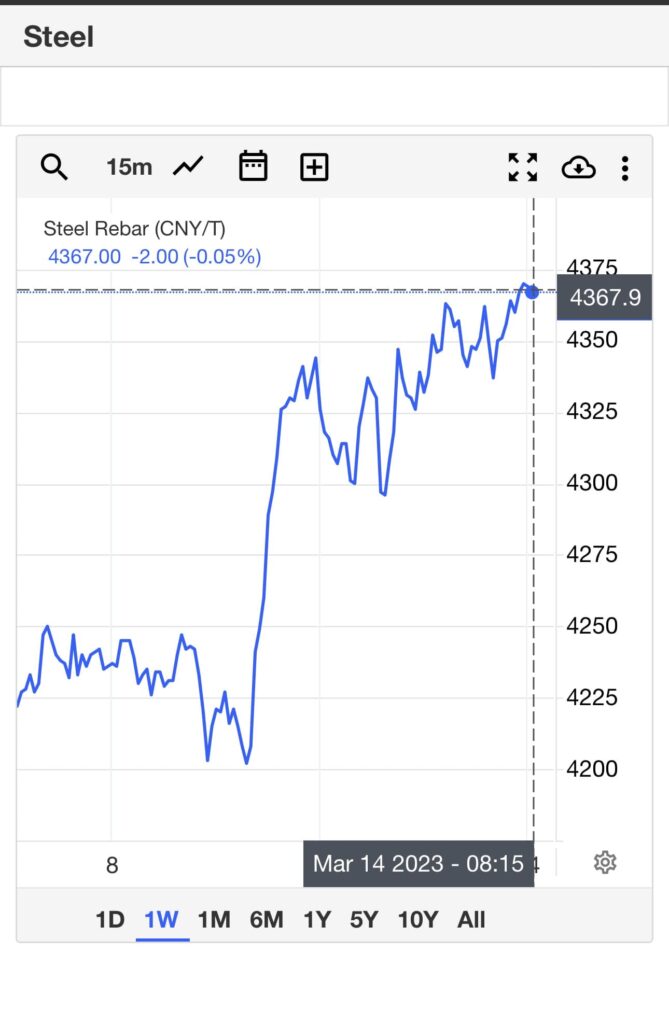Switch to 6M time range
669x1024 pixels.
266,919
